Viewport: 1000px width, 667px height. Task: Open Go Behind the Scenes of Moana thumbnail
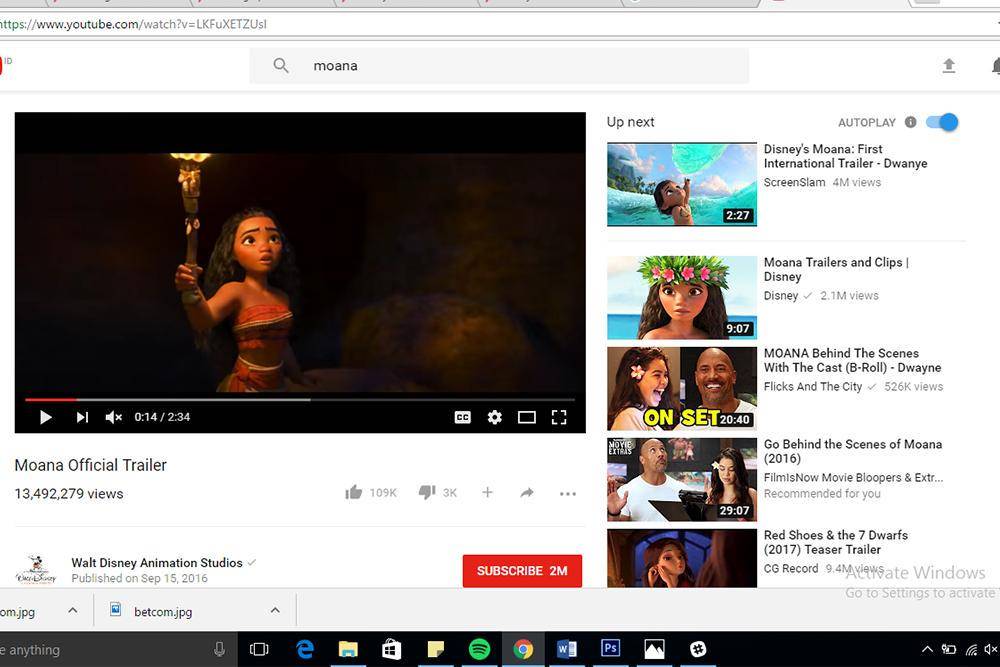coord(682,480)
